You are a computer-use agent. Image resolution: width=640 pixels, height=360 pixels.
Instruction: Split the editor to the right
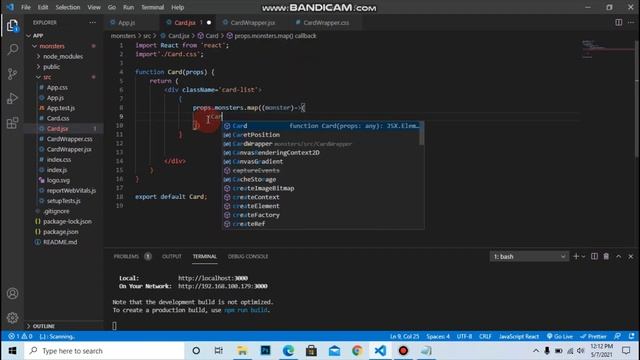pos(619,22)
